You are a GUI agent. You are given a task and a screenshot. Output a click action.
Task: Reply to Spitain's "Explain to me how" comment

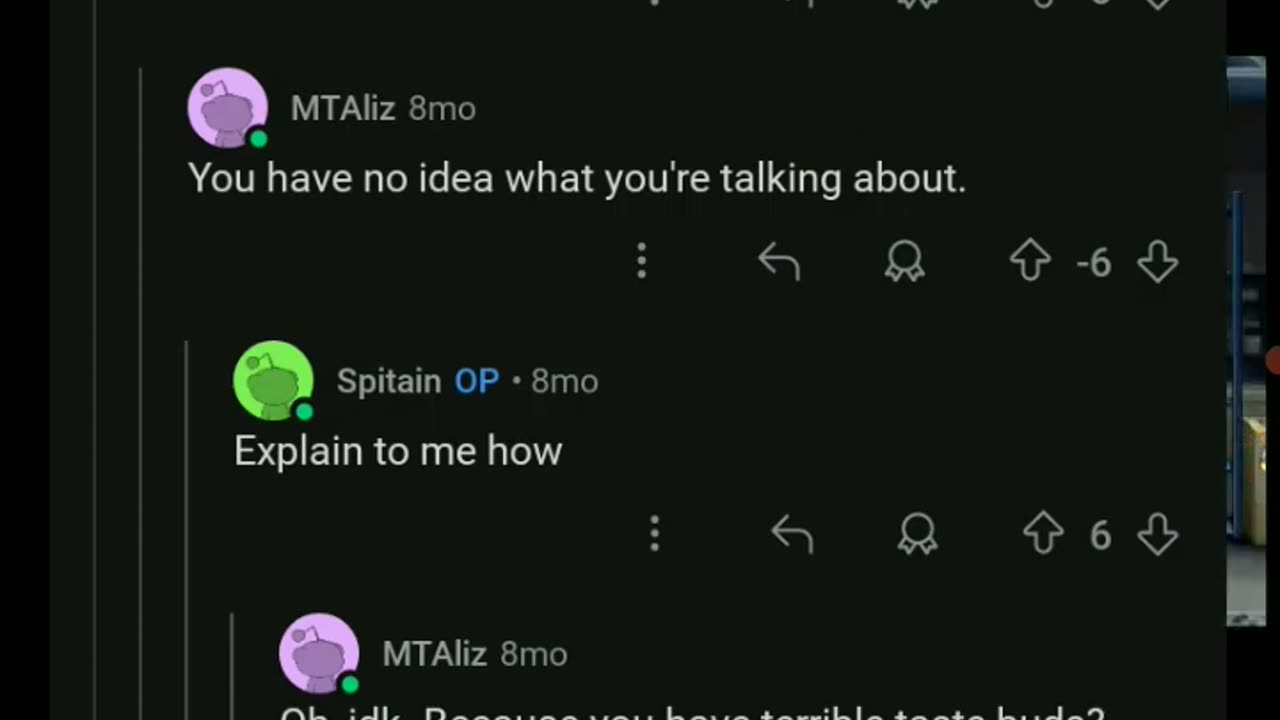pos(792,535)
